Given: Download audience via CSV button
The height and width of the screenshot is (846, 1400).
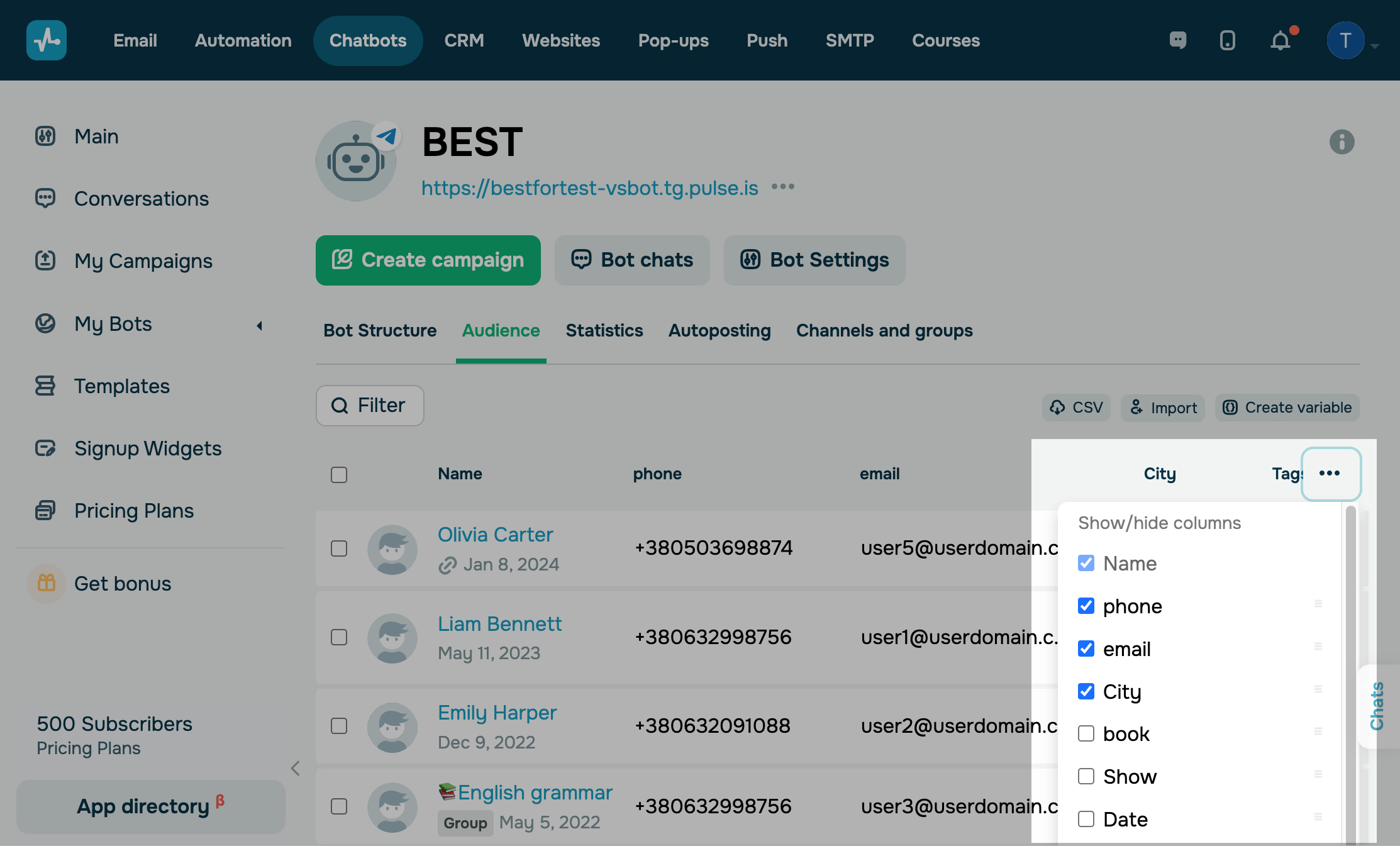Looking at the screenshot, I should [x=1076, y=408].
